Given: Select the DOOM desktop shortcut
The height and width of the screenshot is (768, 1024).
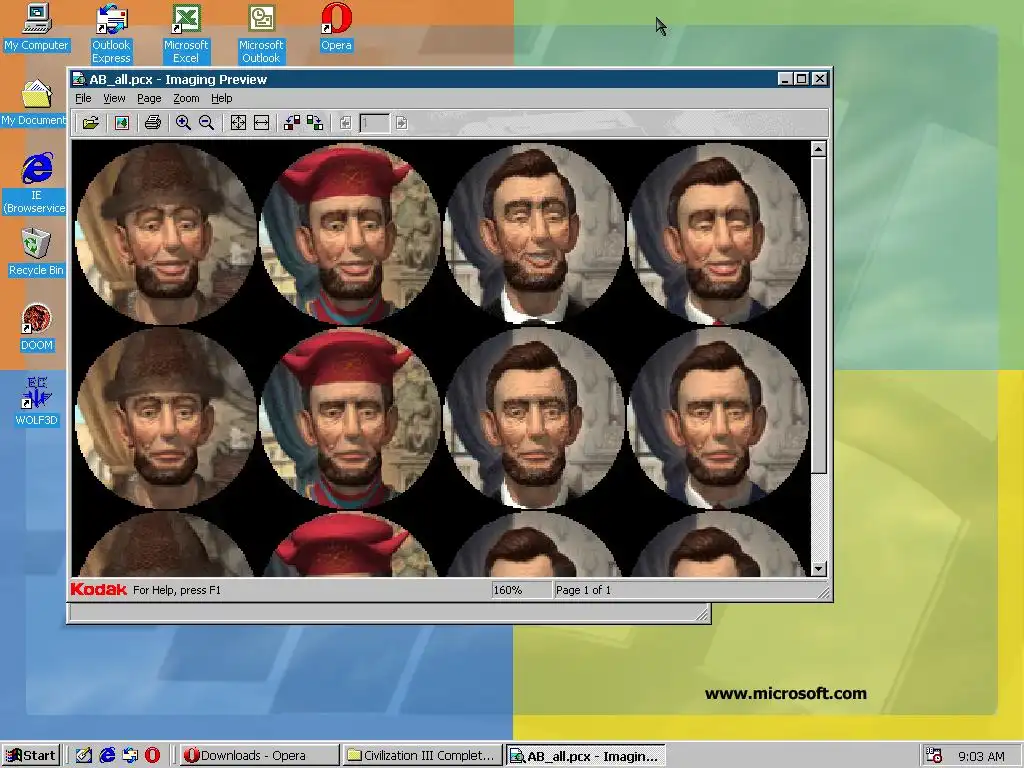Looking at the screenshot, I should coord(37,327).
